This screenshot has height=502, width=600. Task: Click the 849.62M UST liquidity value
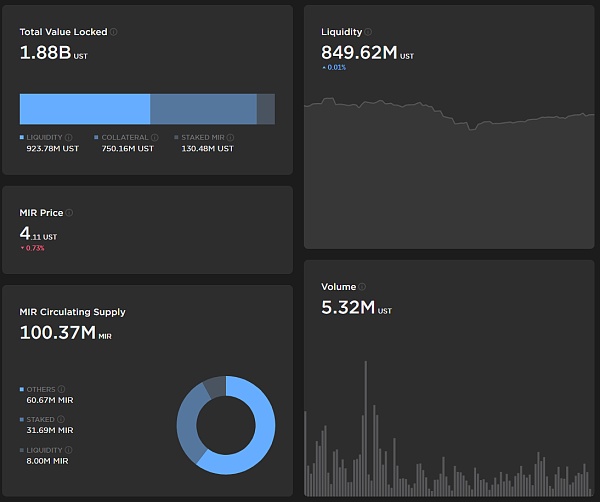pos(367,53)
